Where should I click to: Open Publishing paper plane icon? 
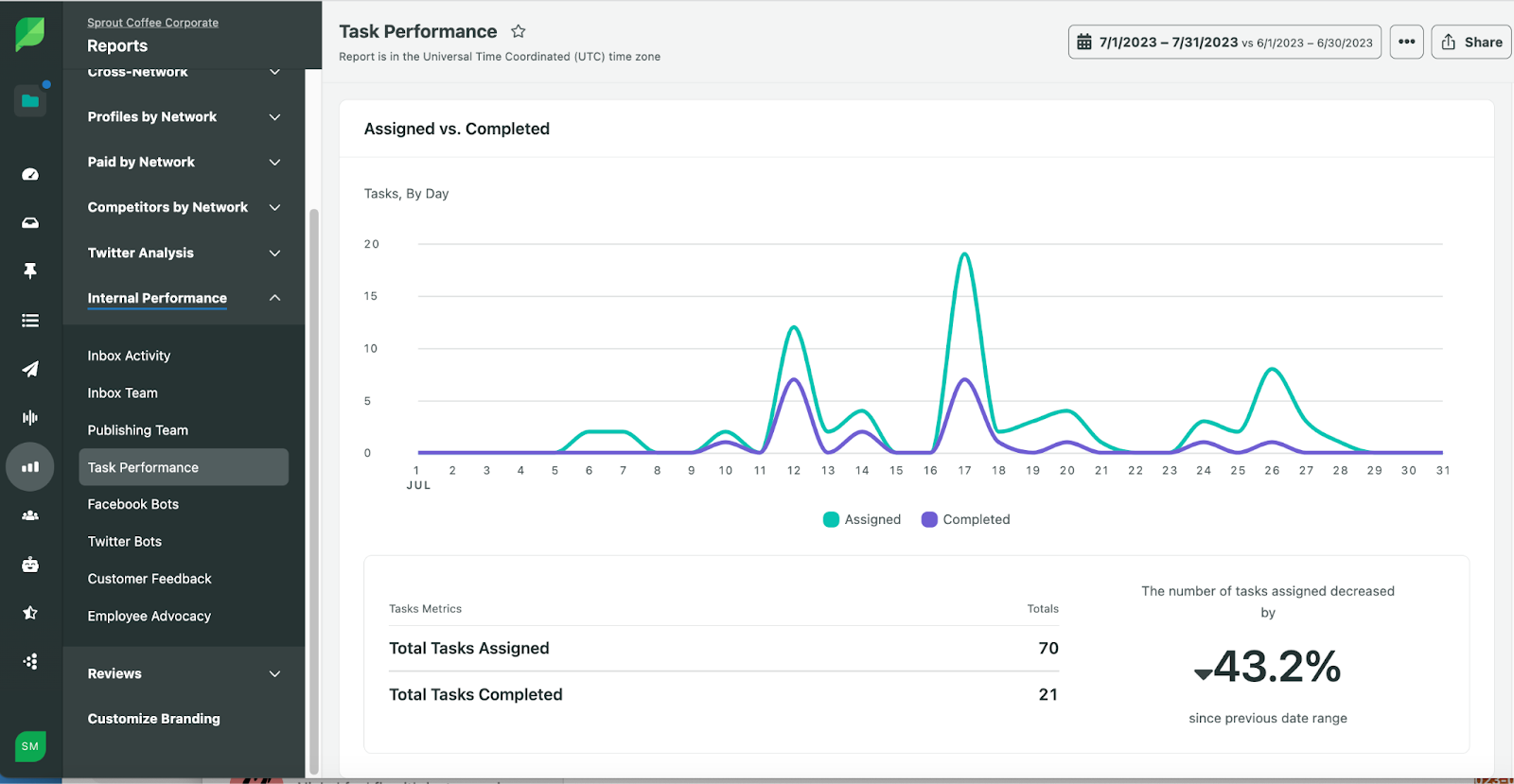(30, 369)
